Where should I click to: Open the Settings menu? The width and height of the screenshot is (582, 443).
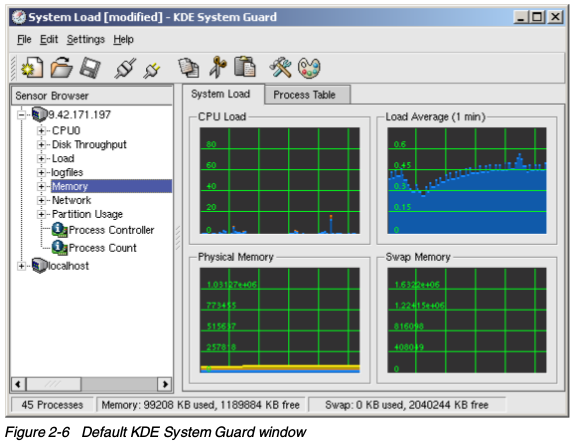click(x=86, y=39)
